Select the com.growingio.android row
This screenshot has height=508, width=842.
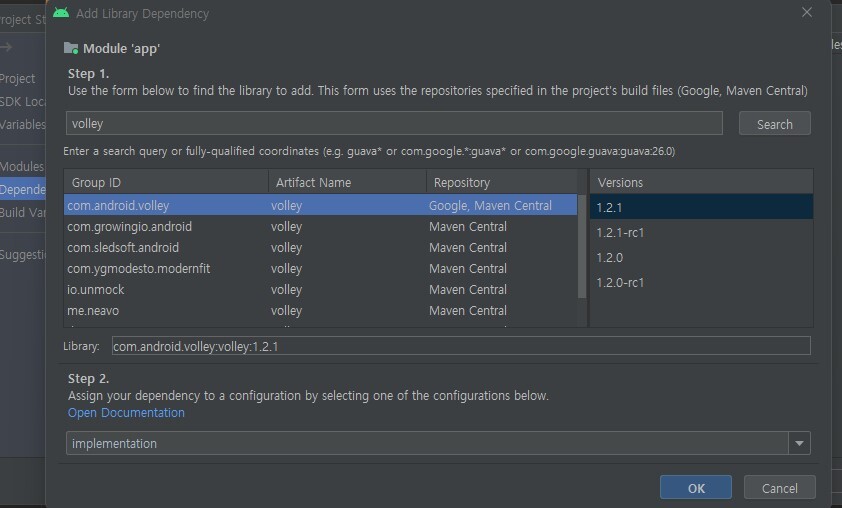[x=320, y=227]
